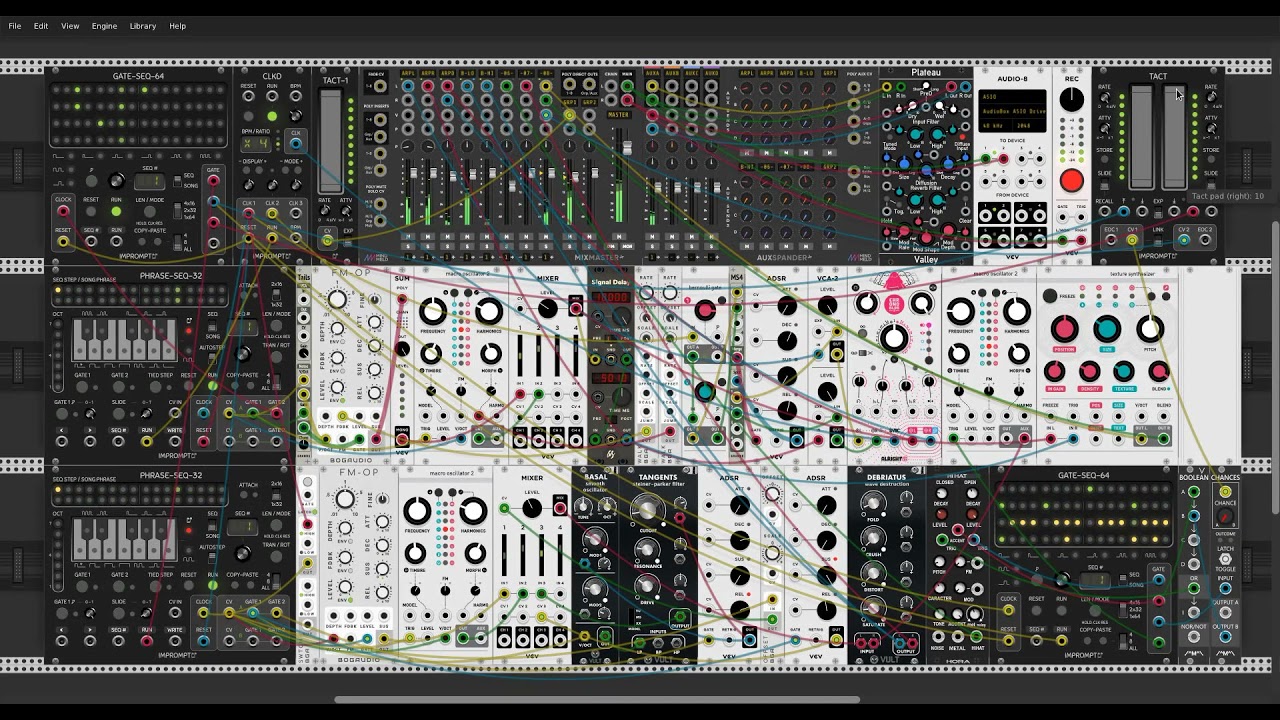Click the RESONANCE knob on TANGENTS filter
The image size is (1280, 720).
647,550
